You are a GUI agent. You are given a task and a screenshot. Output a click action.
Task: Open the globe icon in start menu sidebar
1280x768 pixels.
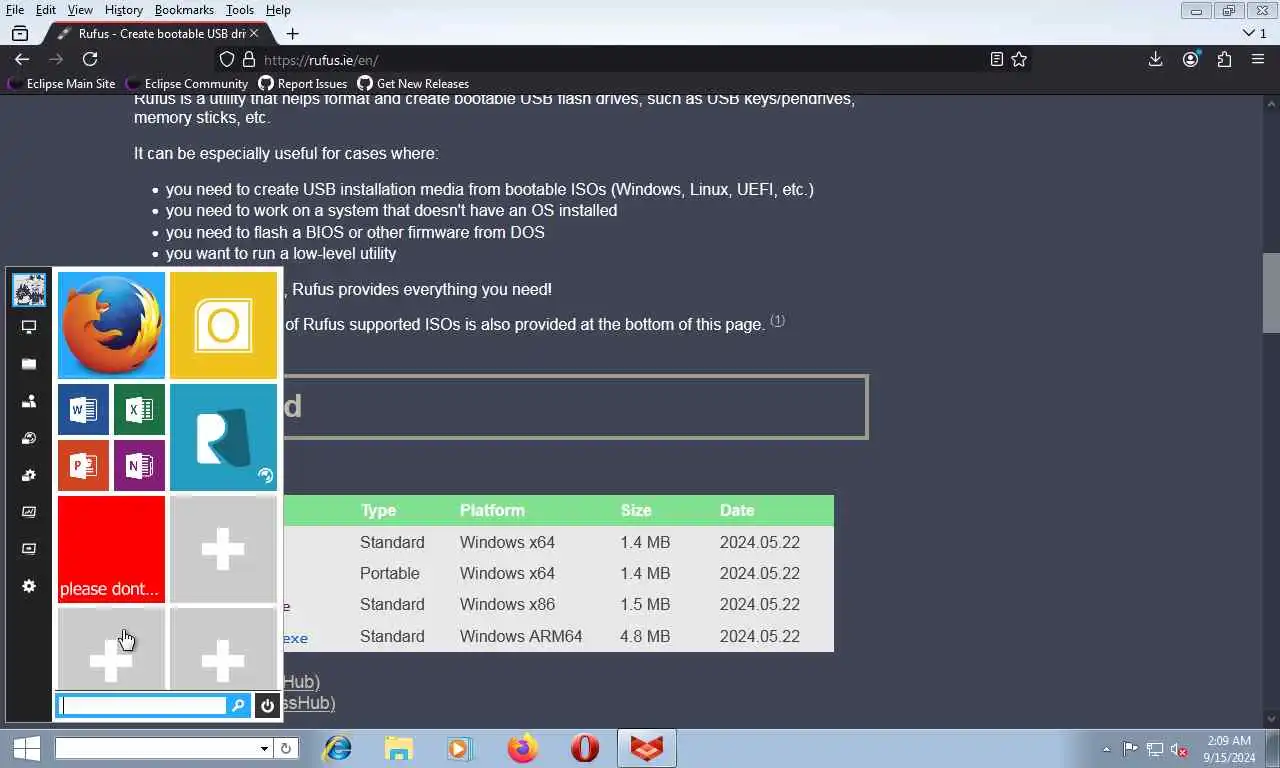[29, 438]
